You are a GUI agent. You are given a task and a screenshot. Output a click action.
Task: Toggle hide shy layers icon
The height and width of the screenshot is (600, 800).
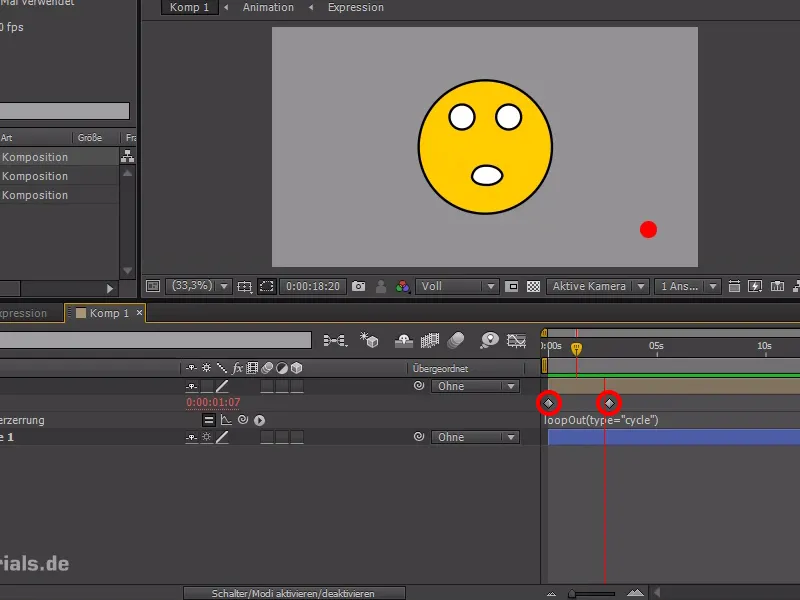(x=404, y=340)
